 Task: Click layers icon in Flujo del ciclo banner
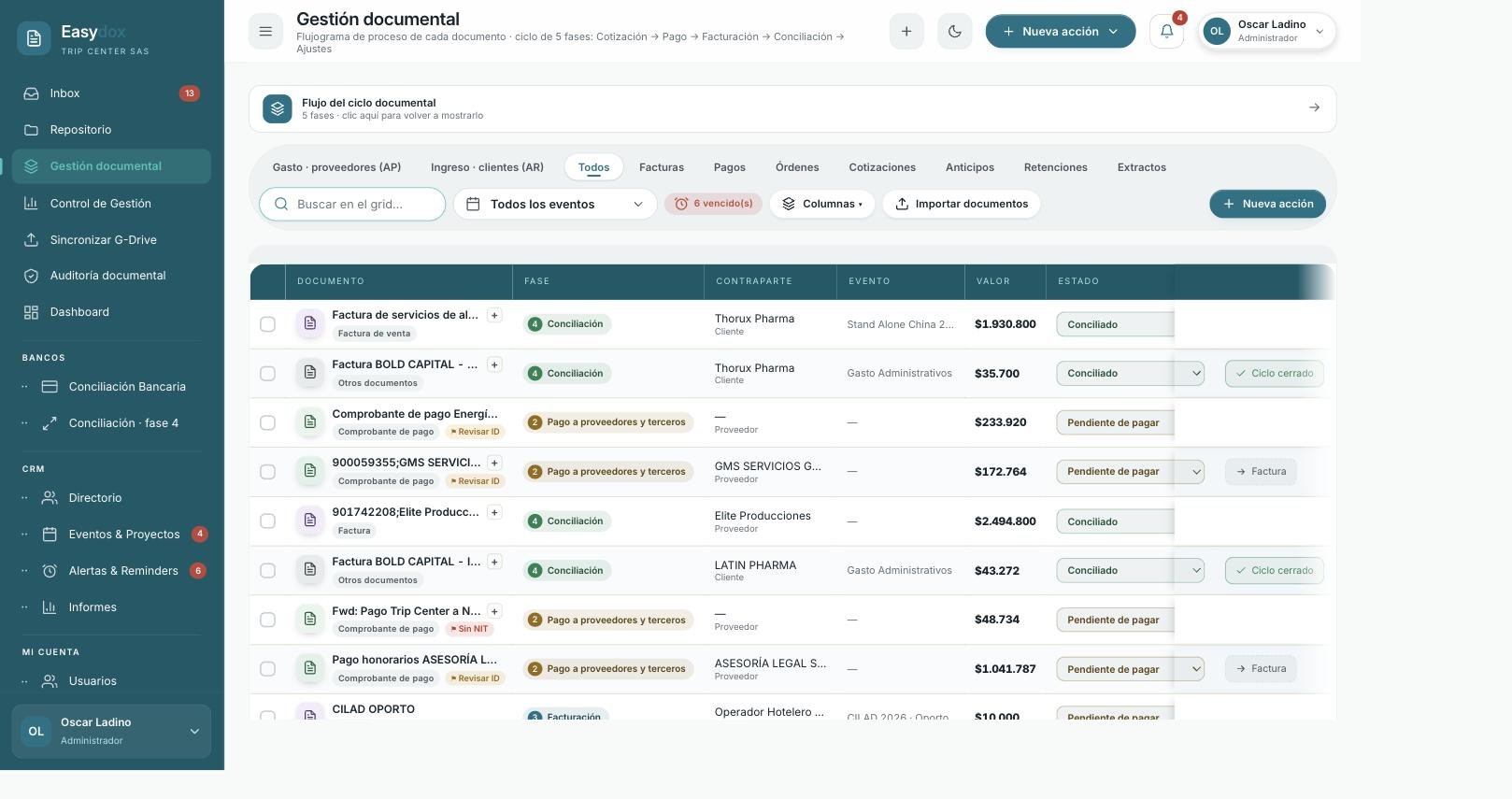277,108
